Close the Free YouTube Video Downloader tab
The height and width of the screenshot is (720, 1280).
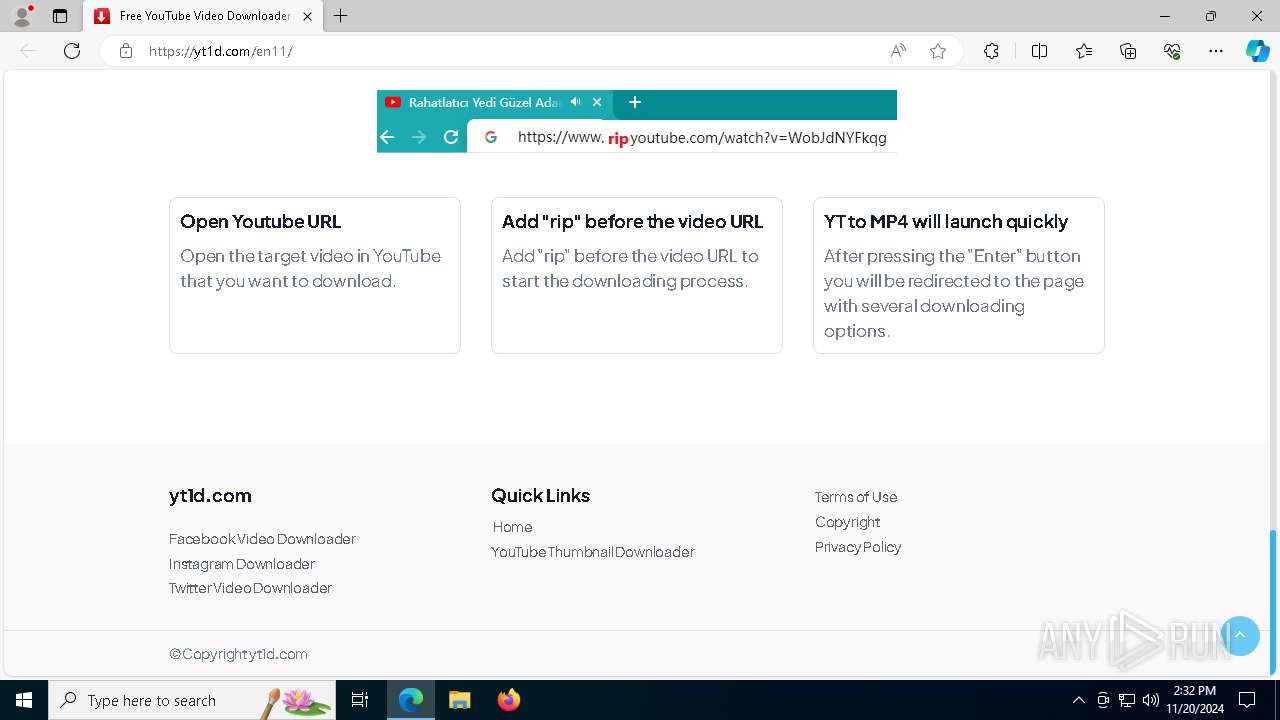tap(307, 16)
